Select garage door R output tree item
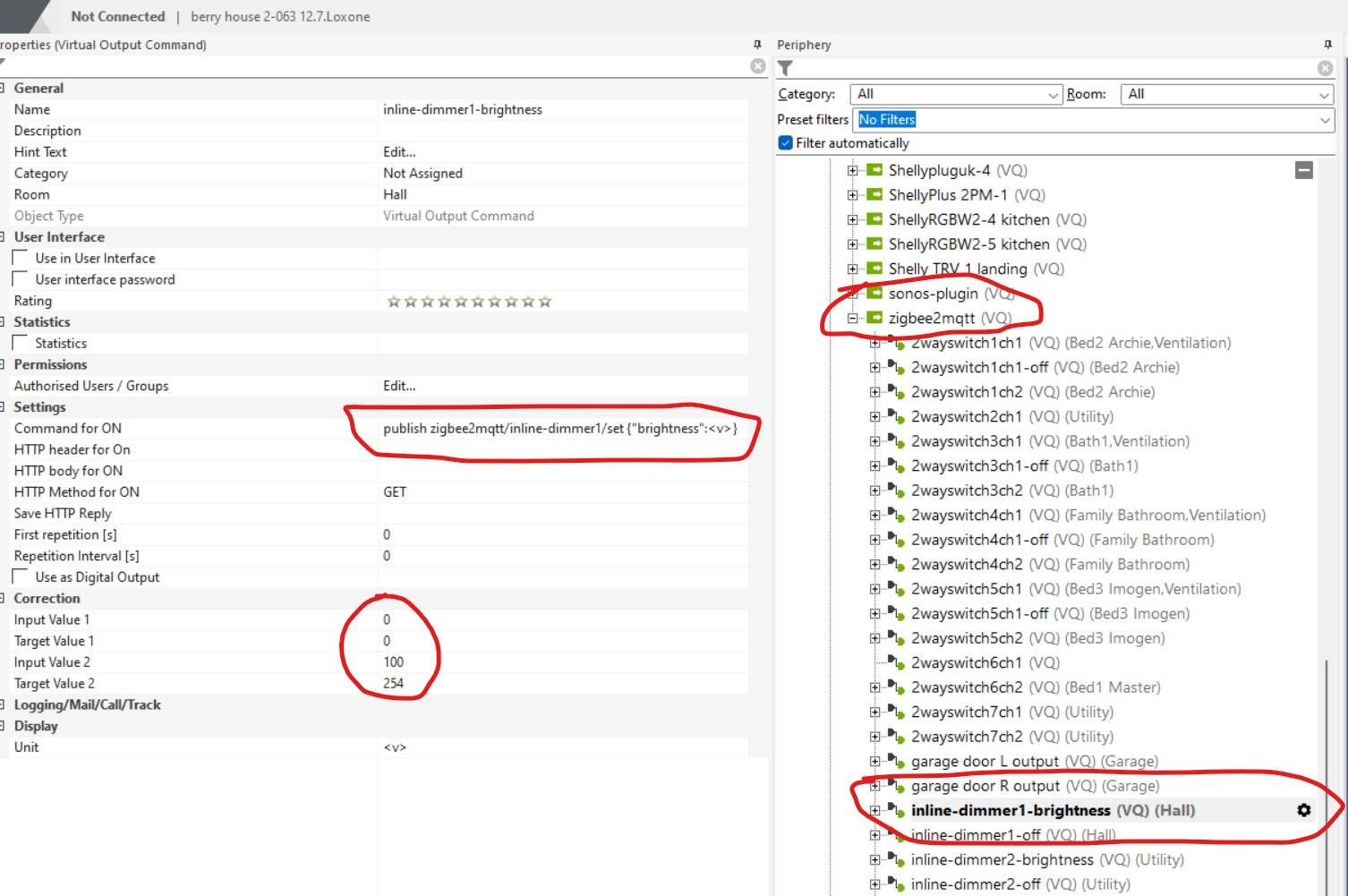 coord(1034,786)
